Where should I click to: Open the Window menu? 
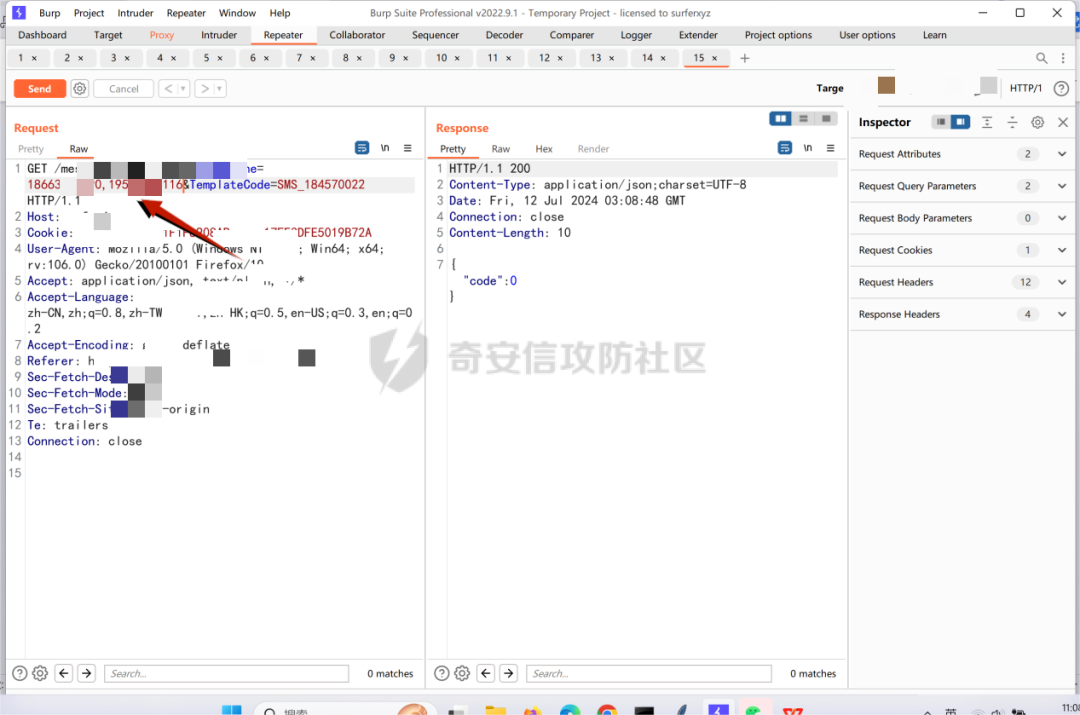(237, 13)
